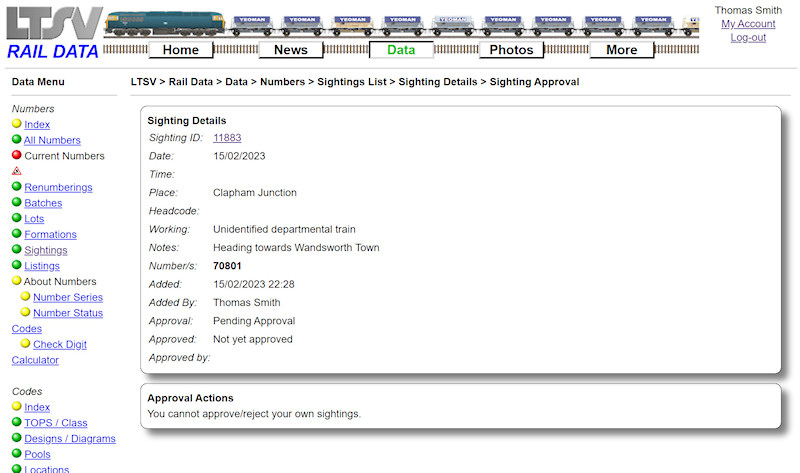
Task: Open Pools link
Action: 37,455
